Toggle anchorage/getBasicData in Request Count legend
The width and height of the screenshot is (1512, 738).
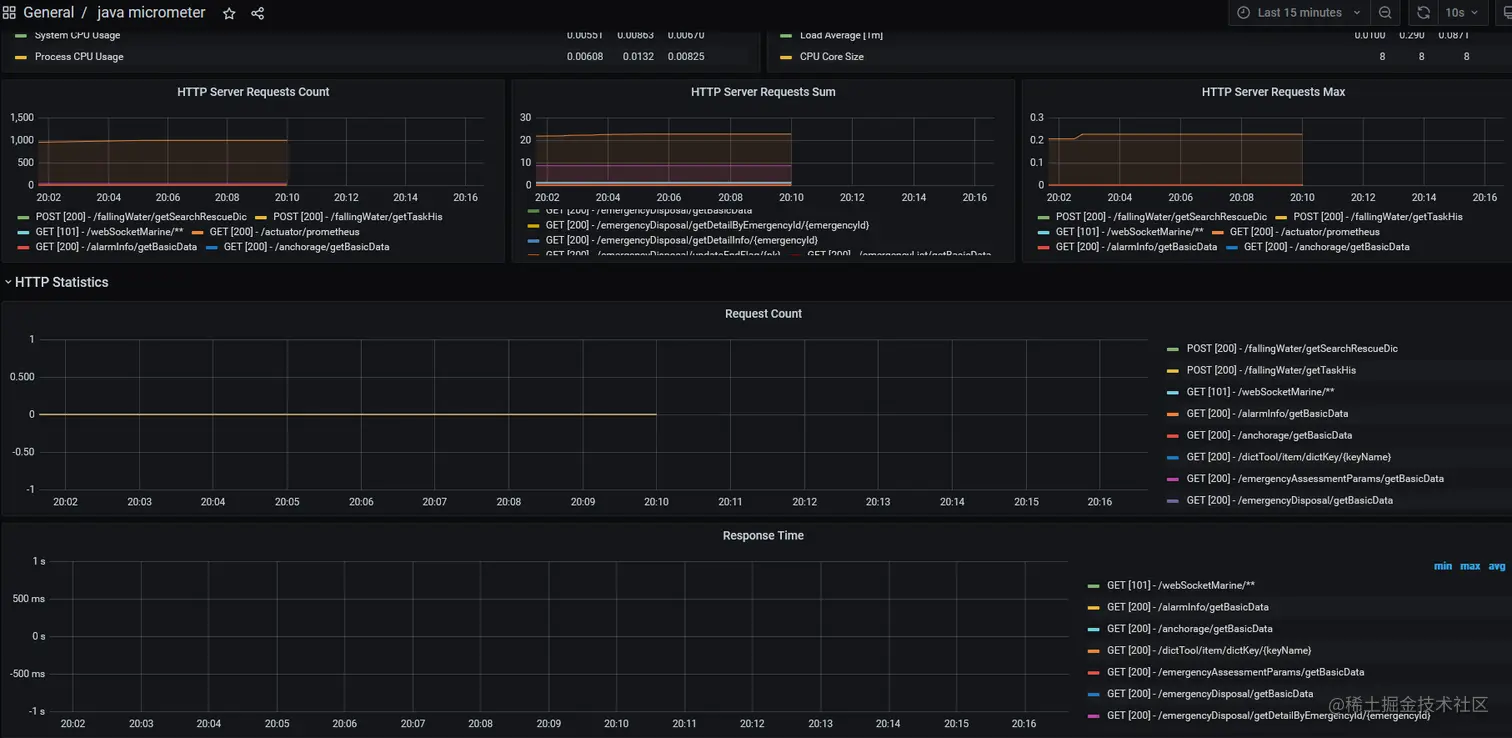[1269, 436]
